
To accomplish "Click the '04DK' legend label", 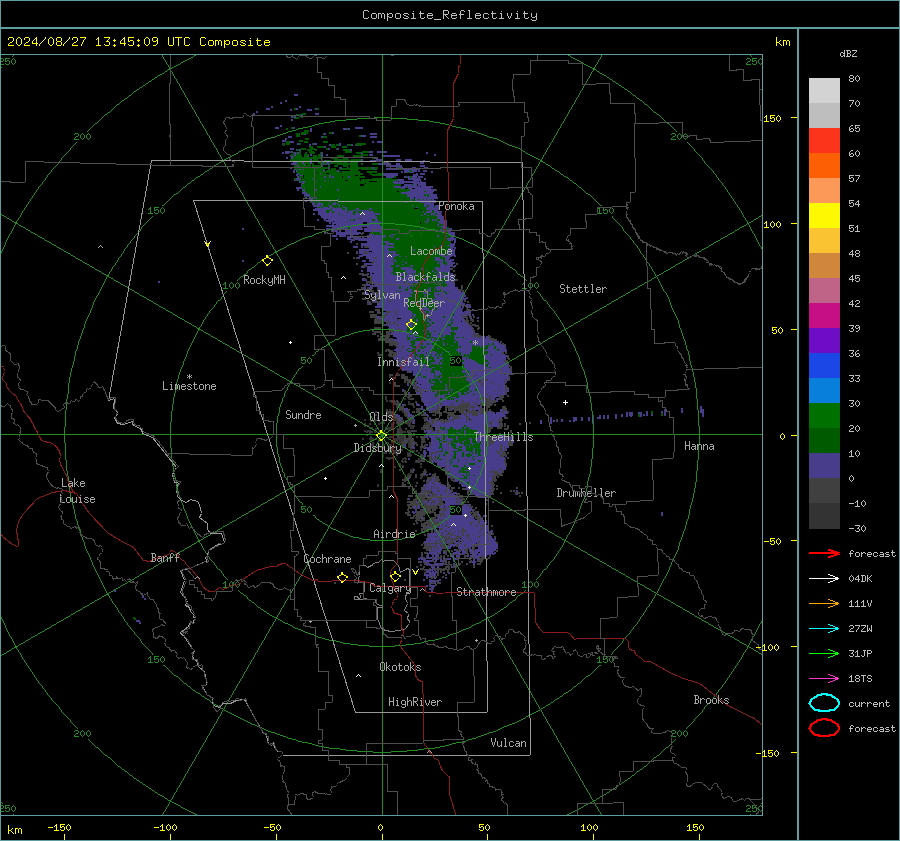I will (x=860, y=579).
